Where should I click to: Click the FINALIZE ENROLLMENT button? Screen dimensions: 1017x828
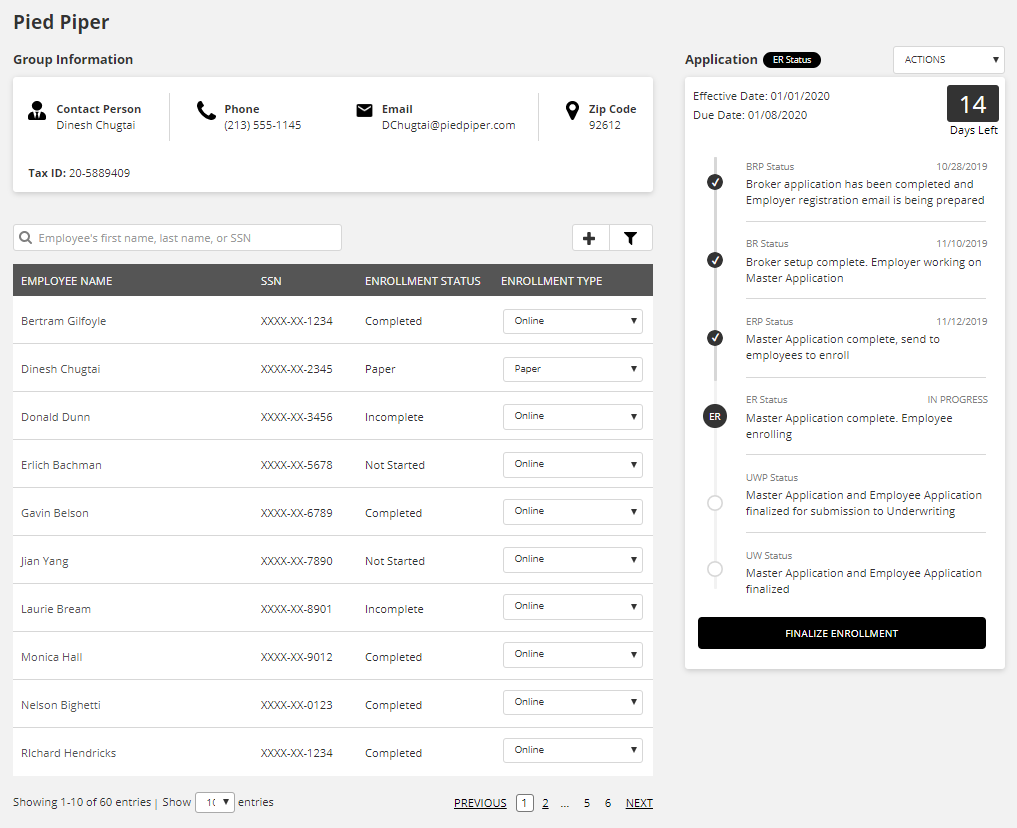click(841, 633)
